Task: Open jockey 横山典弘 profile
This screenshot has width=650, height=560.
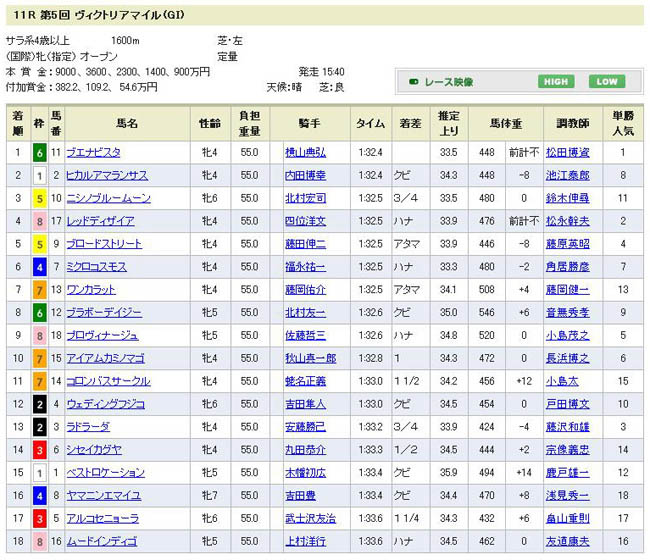Action: (x=305, y=152)
